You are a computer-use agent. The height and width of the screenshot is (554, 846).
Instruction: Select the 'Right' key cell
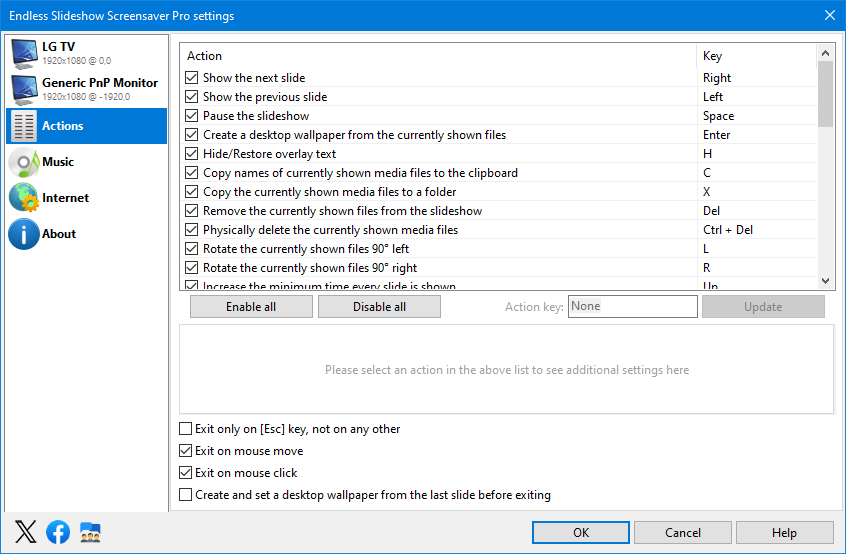[x=757, y=78]
